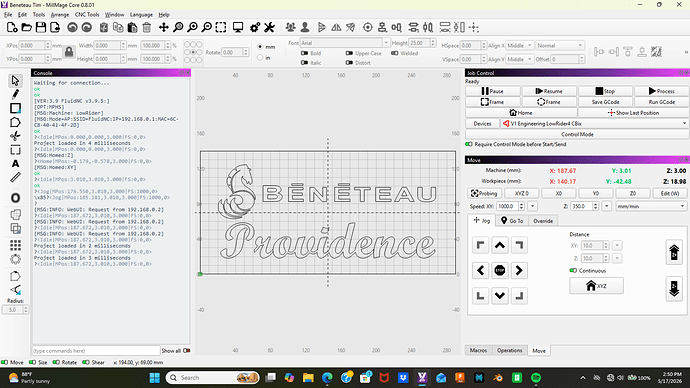Open the Z speed preset dropdown
Screen dimensions: 690x388
[x=606, y=206]
